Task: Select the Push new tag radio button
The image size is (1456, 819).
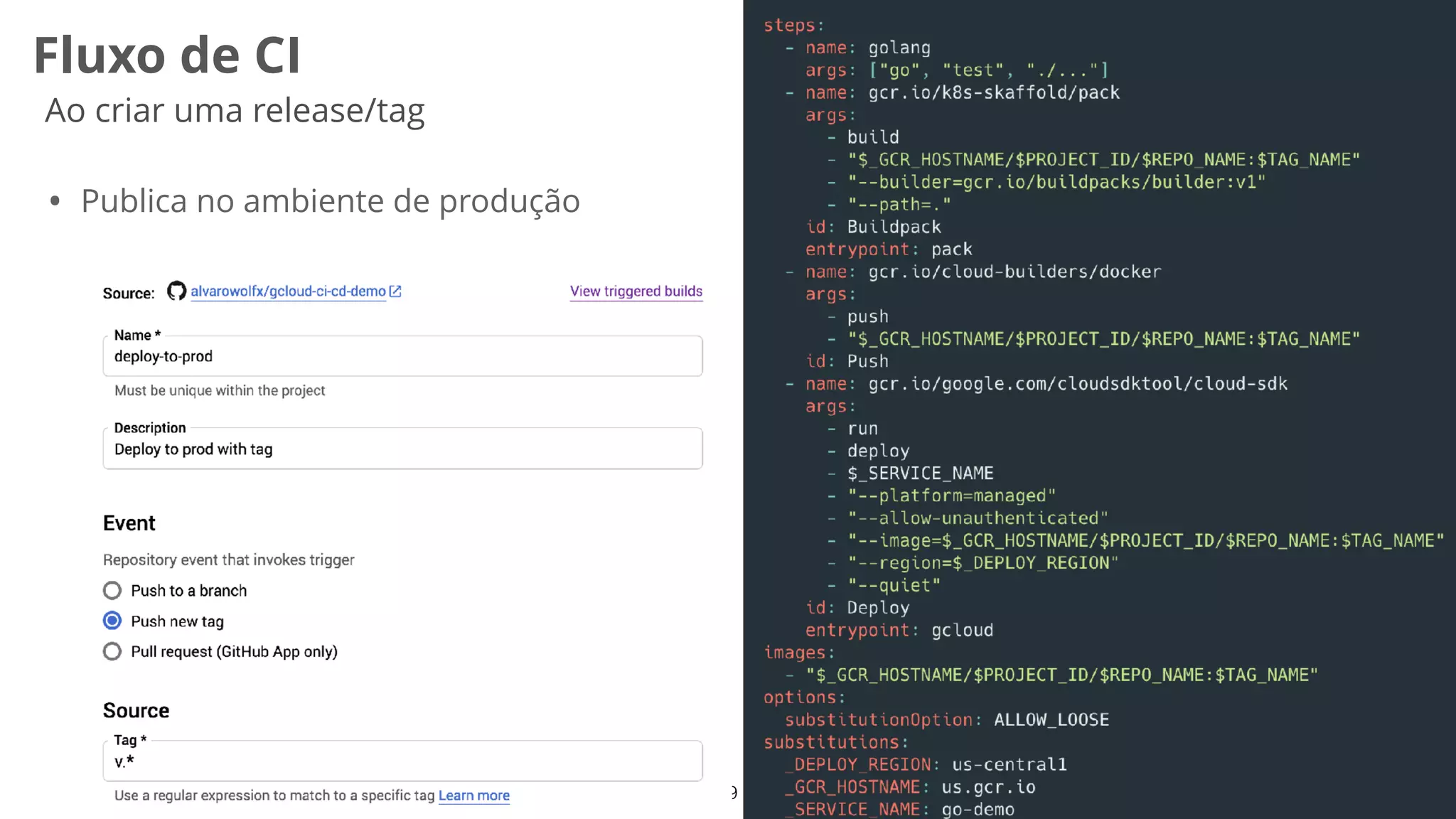Action: (x=112, y=621)
